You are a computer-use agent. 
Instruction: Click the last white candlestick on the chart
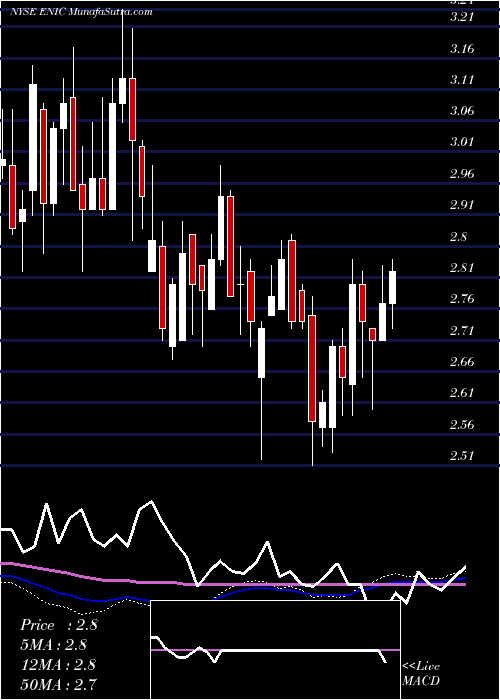[x=392, y=288]
